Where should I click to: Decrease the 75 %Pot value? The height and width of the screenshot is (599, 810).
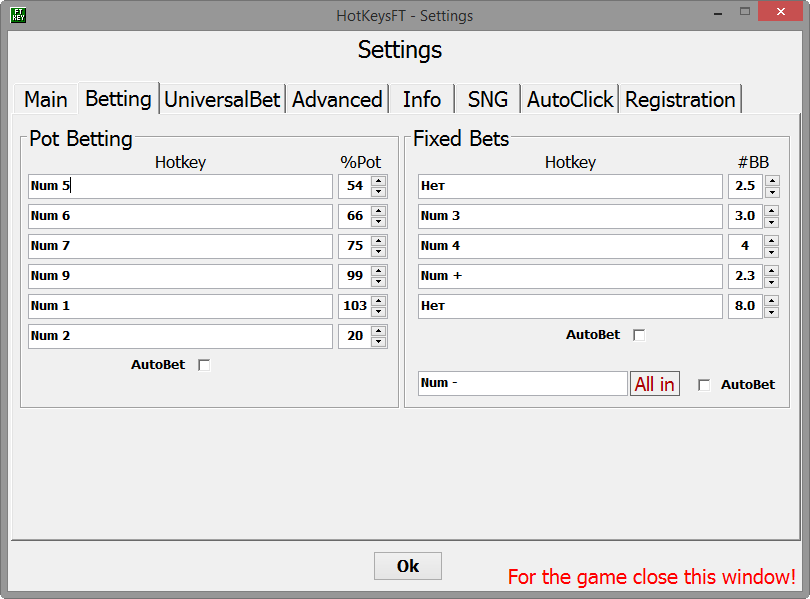pos(379,252)
